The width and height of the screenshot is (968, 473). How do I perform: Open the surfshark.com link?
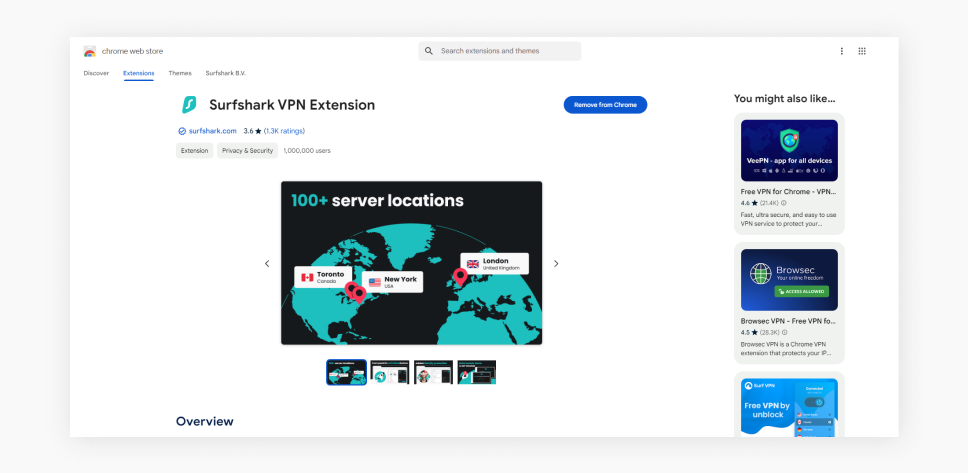212,131
